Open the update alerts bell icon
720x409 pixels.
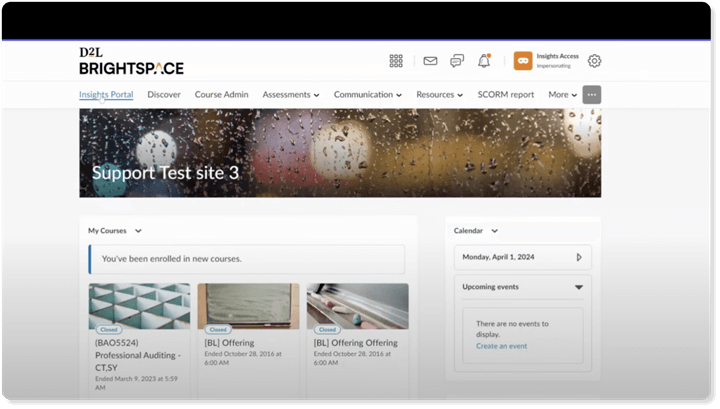pyautogui.click(x=484, y=61)
